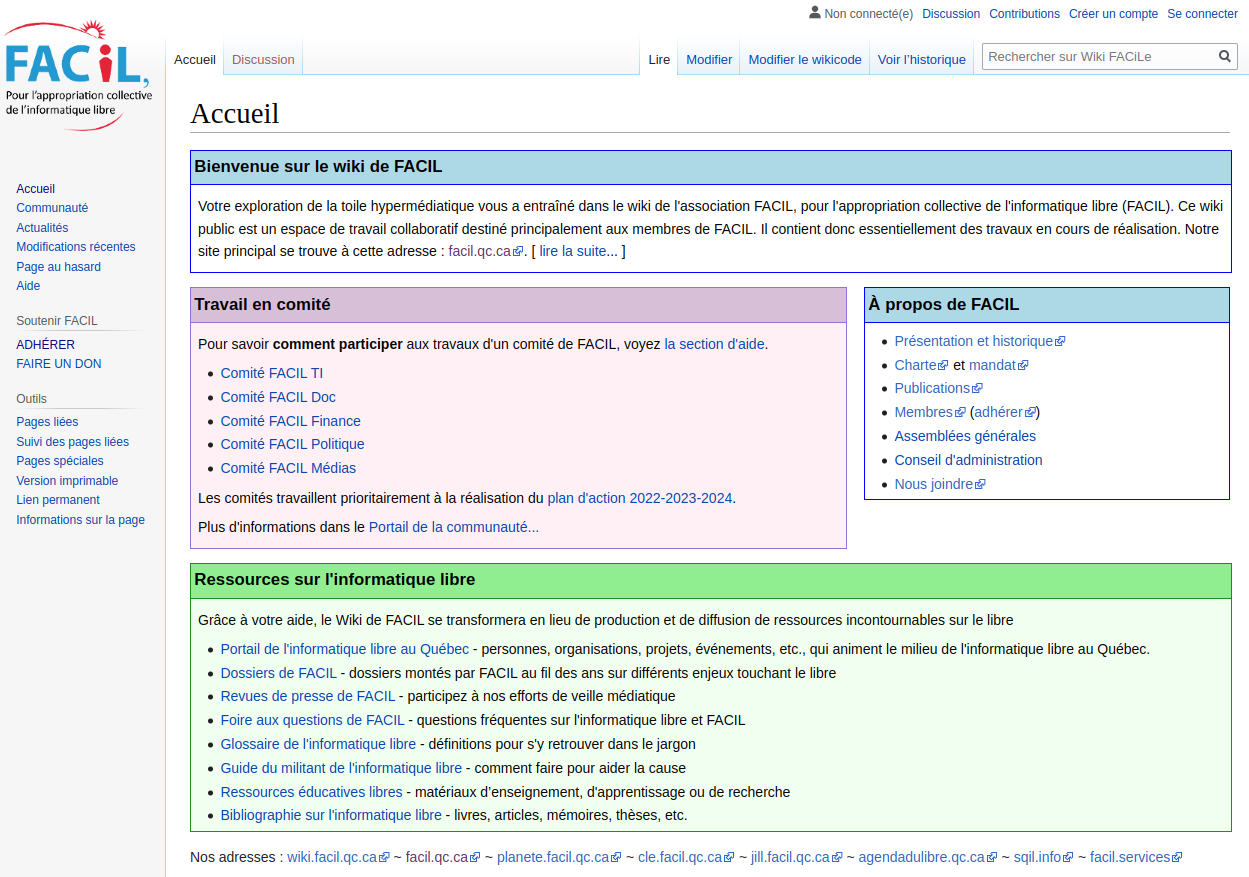Open Portail de l'informatique libre au Québec
The width and height of the screenshot is (1249, 877).
click(x=345, y=649)
